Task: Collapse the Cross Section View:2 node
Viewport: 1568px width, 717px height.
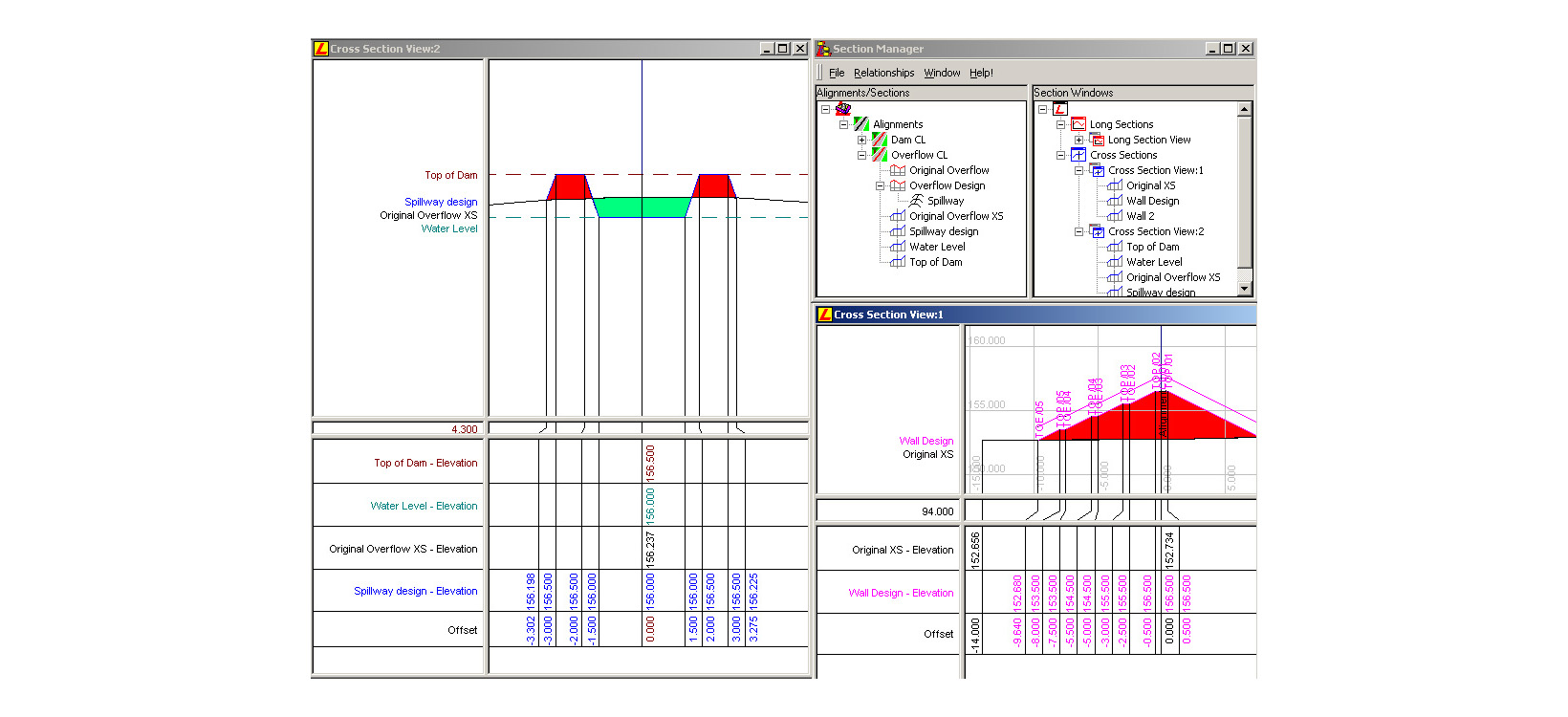Action: [1078, 231]
